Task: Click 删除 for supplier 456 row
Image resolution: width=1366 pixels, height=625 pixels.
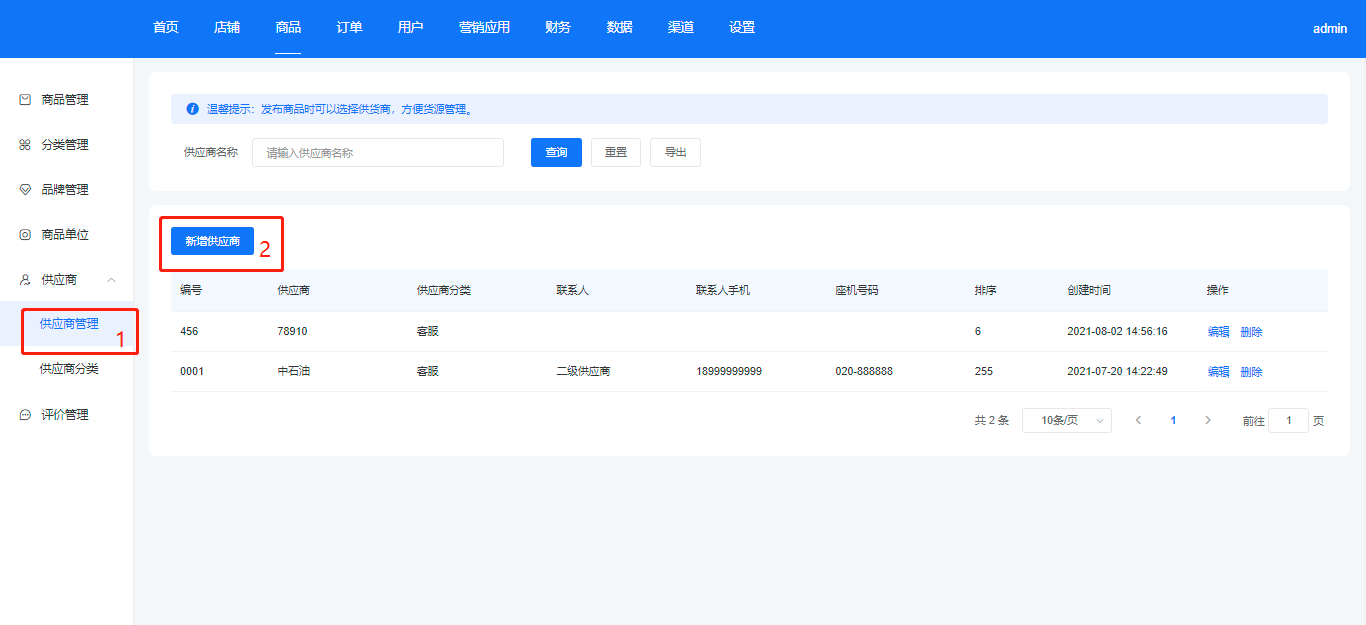Action: point(1251,332)
